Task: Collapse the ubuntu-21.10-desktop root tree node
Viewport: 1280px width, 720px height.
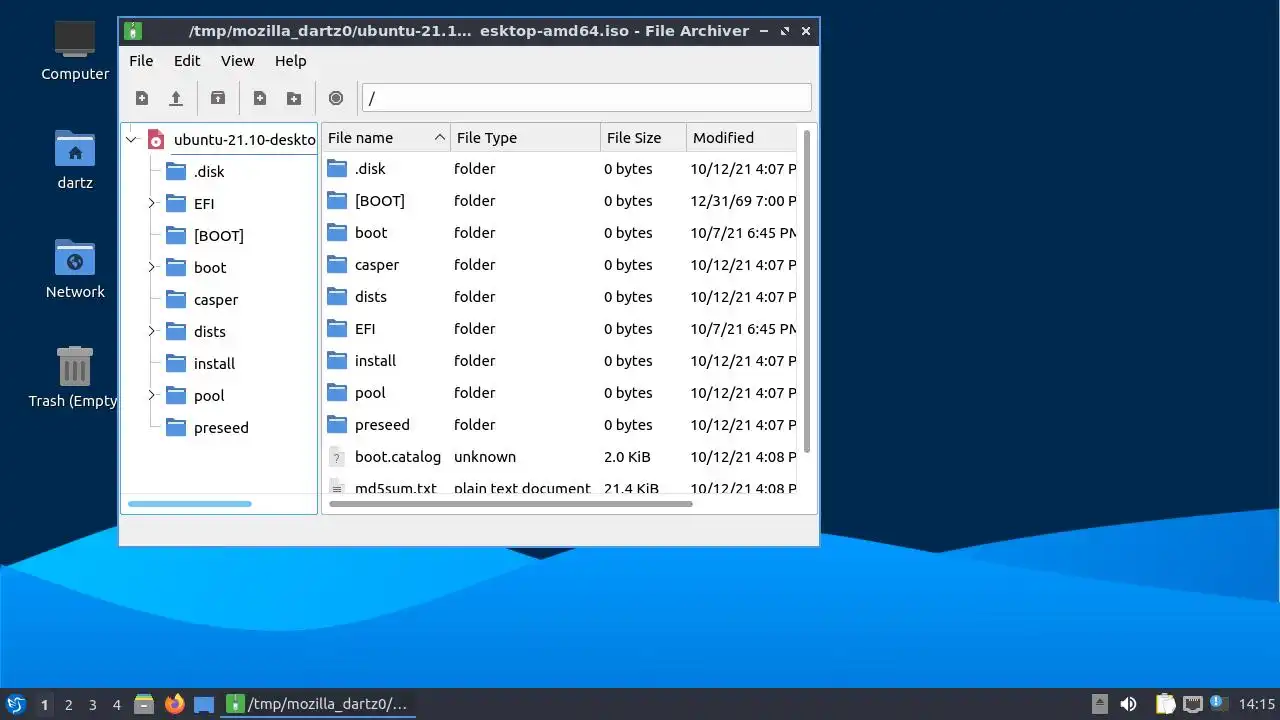Action: tap(131, 140)
